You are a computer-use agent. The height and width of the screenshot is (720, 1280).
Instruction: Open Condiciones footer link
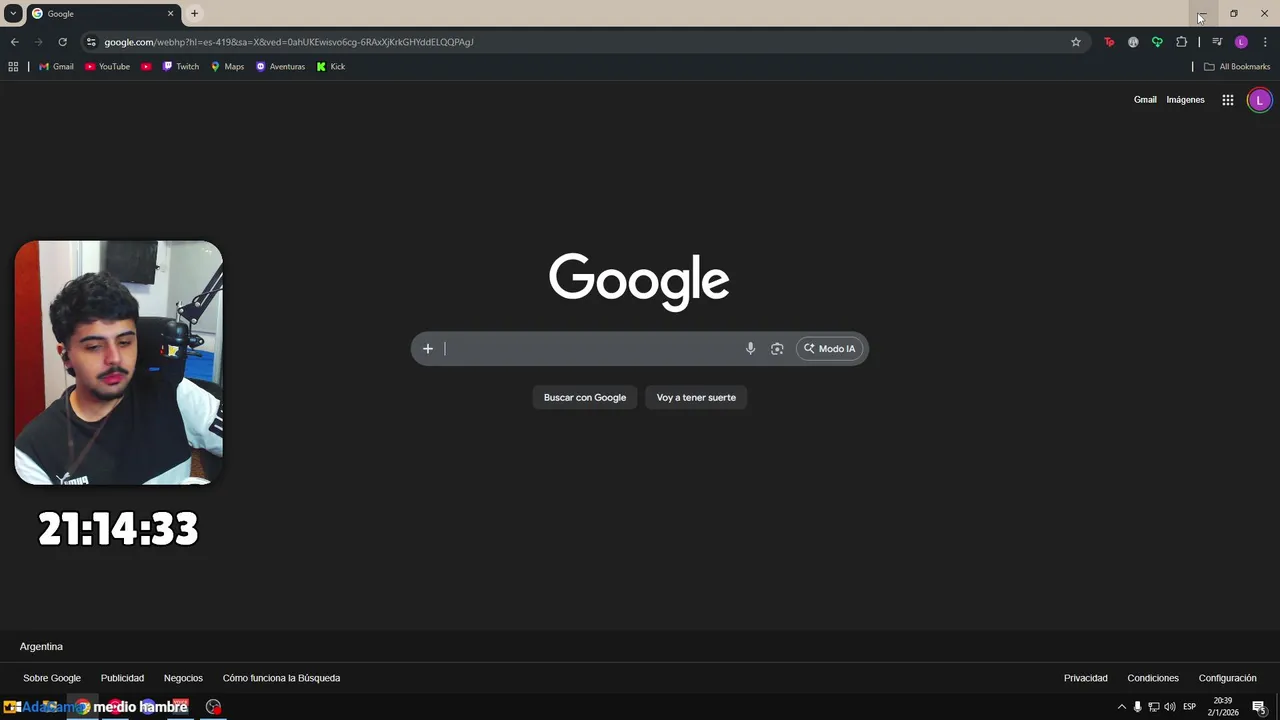1153,678
